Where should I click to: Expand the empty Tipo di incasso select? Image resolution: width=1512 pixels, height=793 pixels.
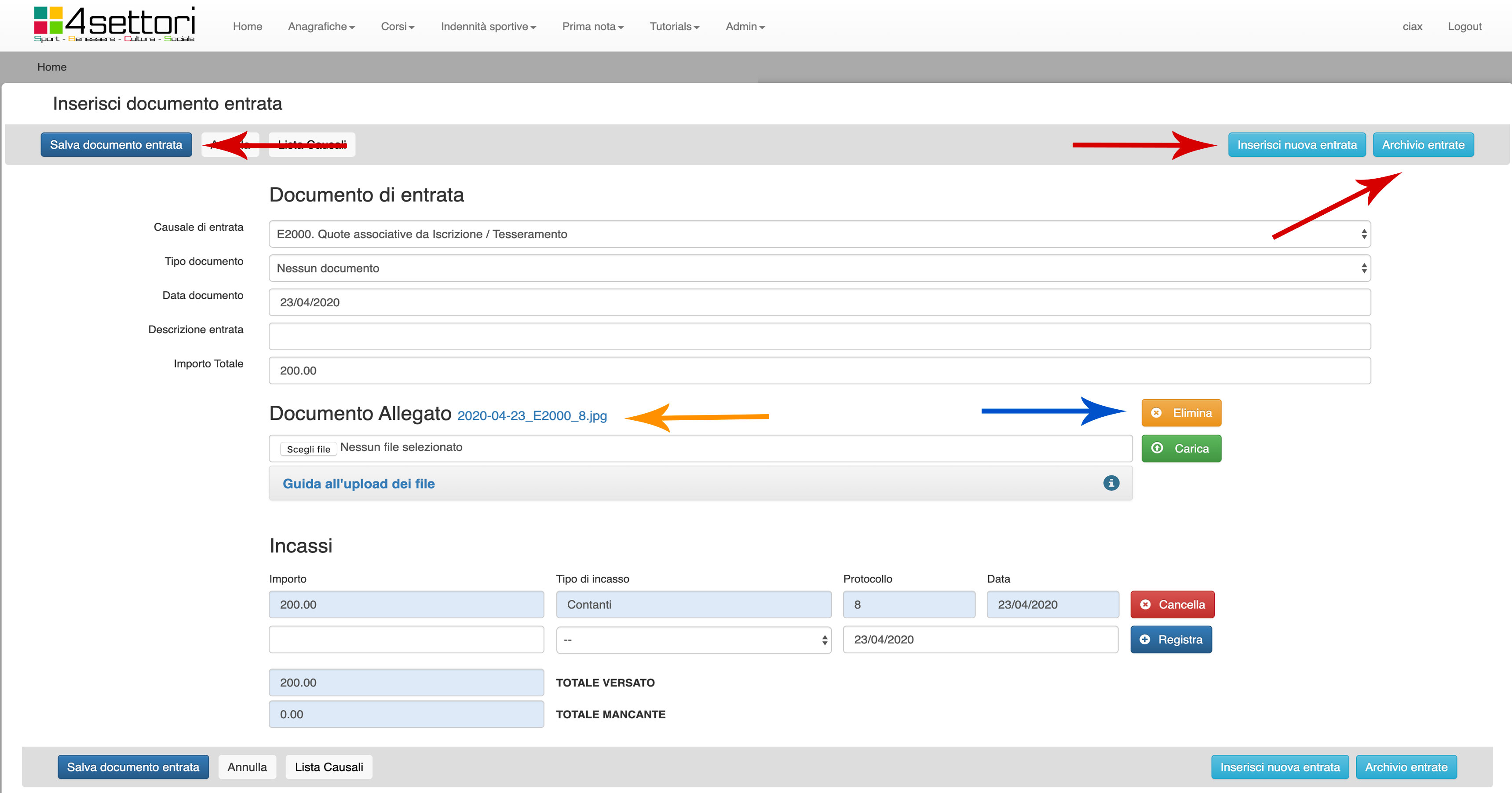point(693,640)
